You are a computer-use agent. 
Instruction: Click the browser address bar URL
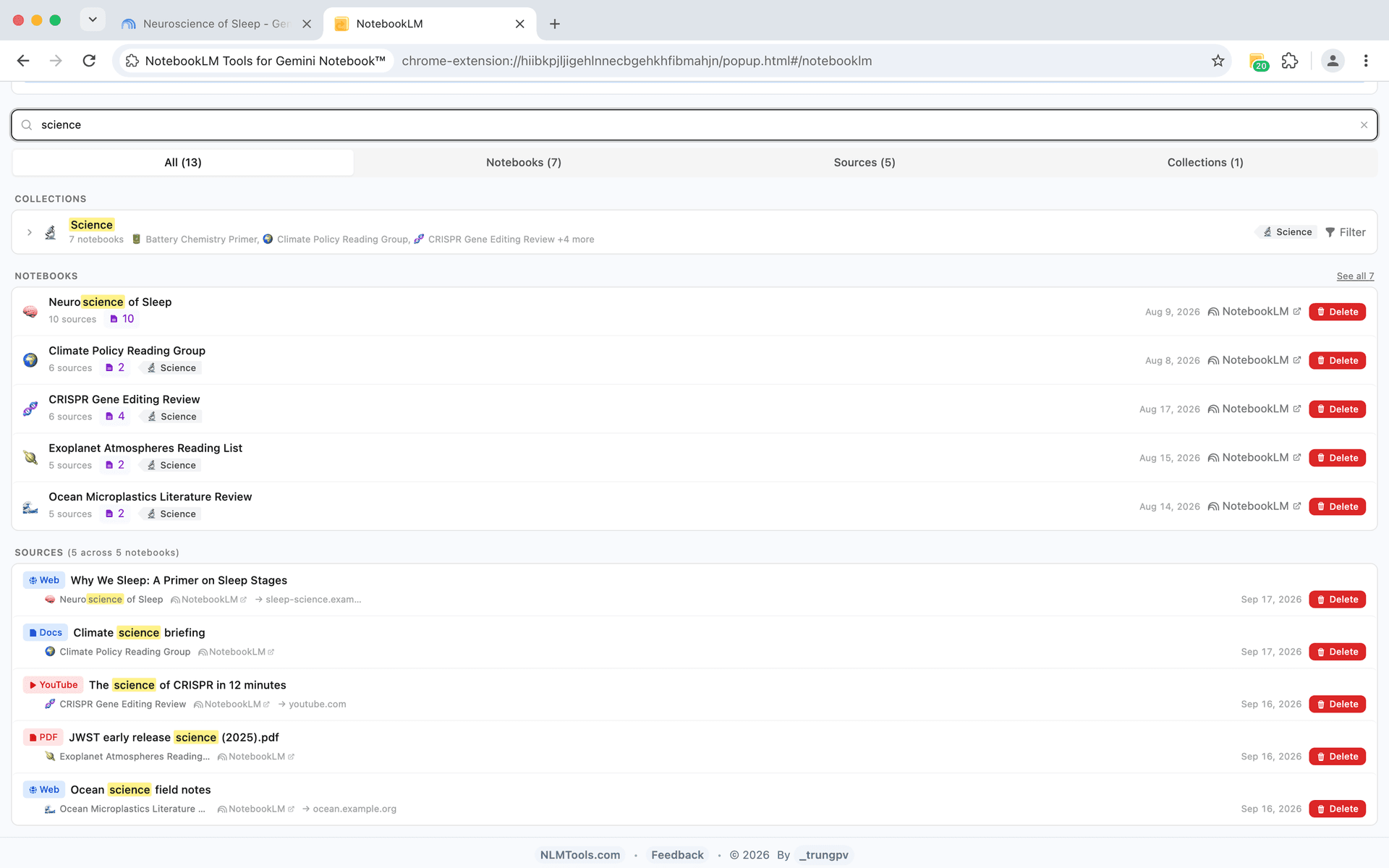pos(637,61)
